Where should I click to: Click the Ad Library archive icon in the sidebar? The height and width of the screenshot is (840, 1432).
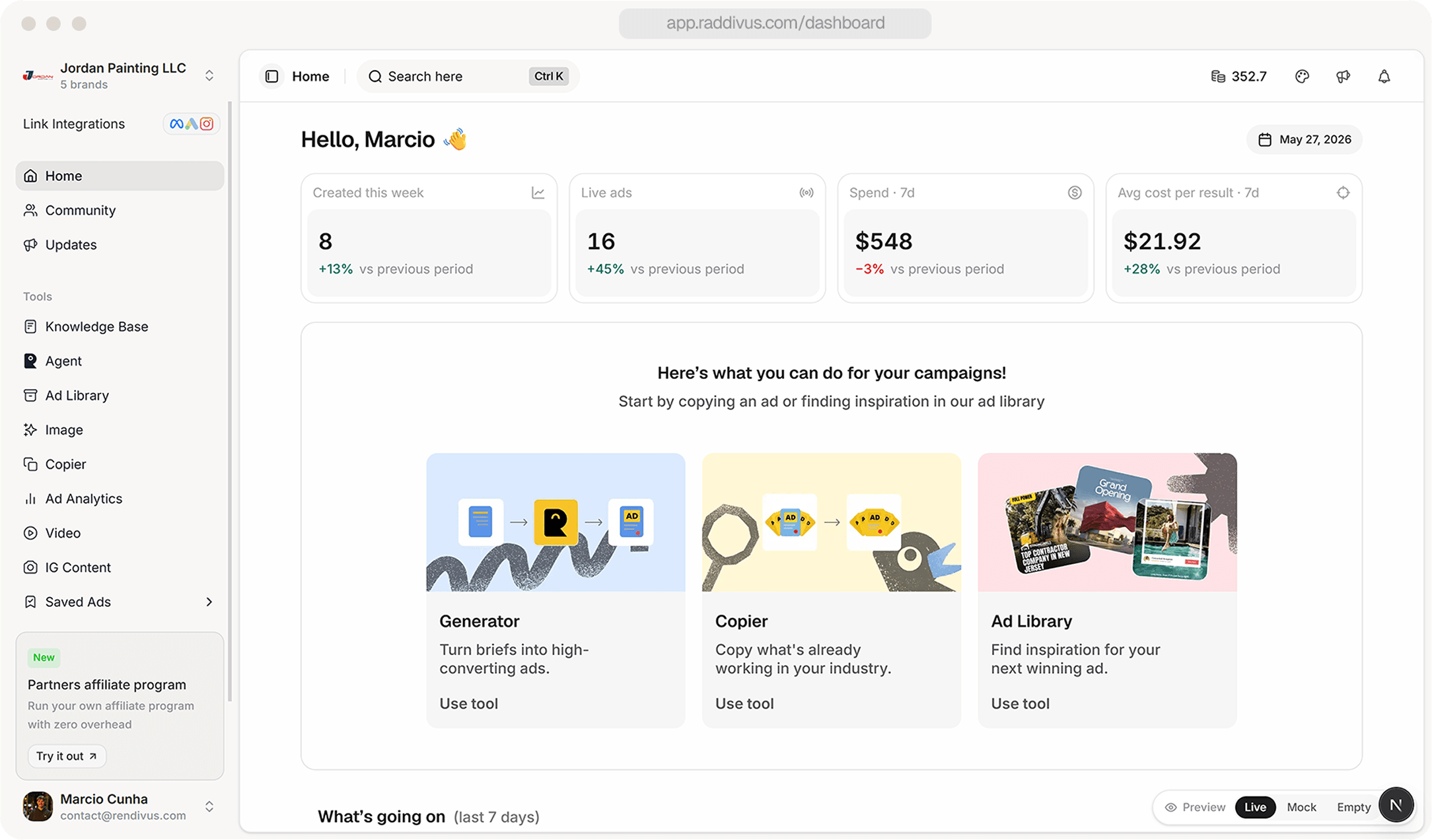(30, 396)
